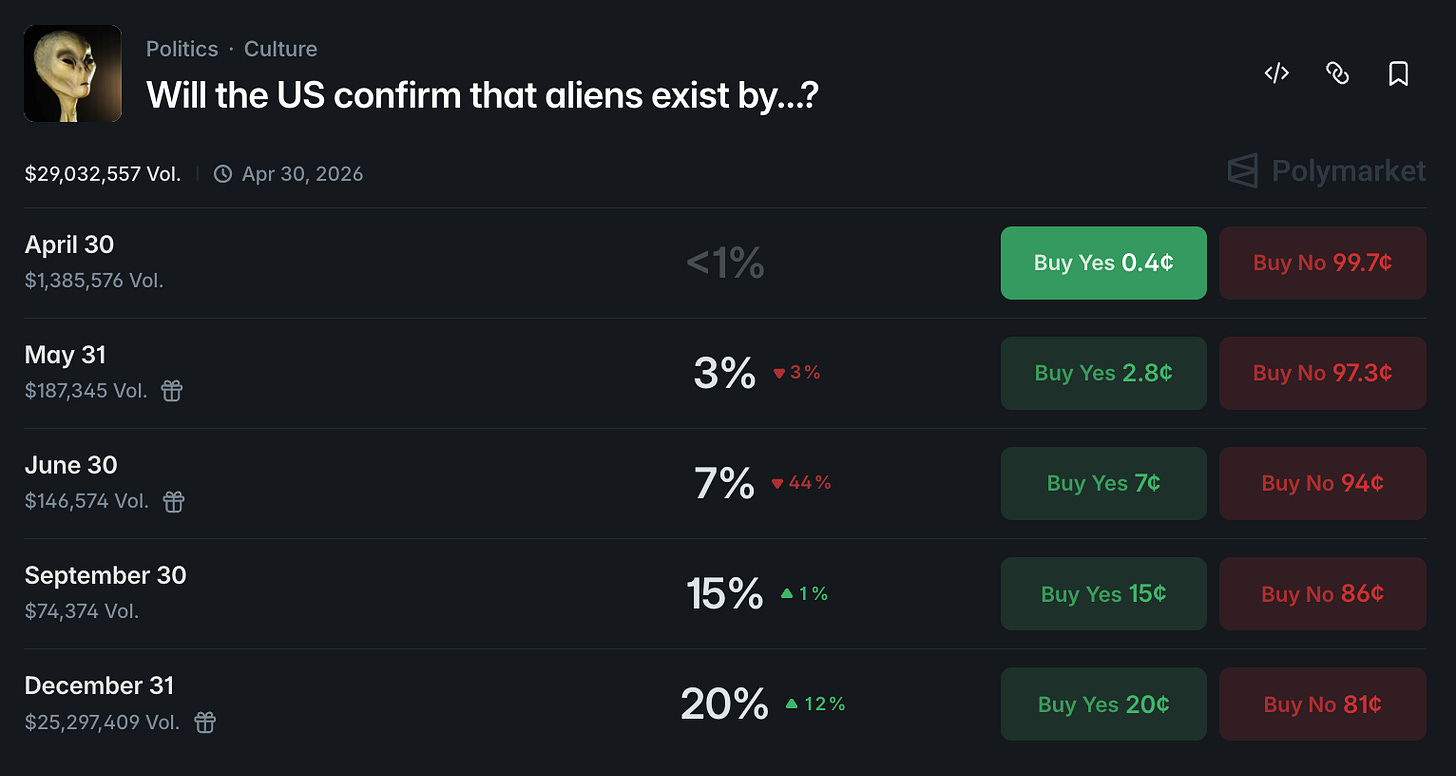Buy Yes at 0.4¢ for April 30
The width and height of the screenshot is (1456, 776).
1103,263
